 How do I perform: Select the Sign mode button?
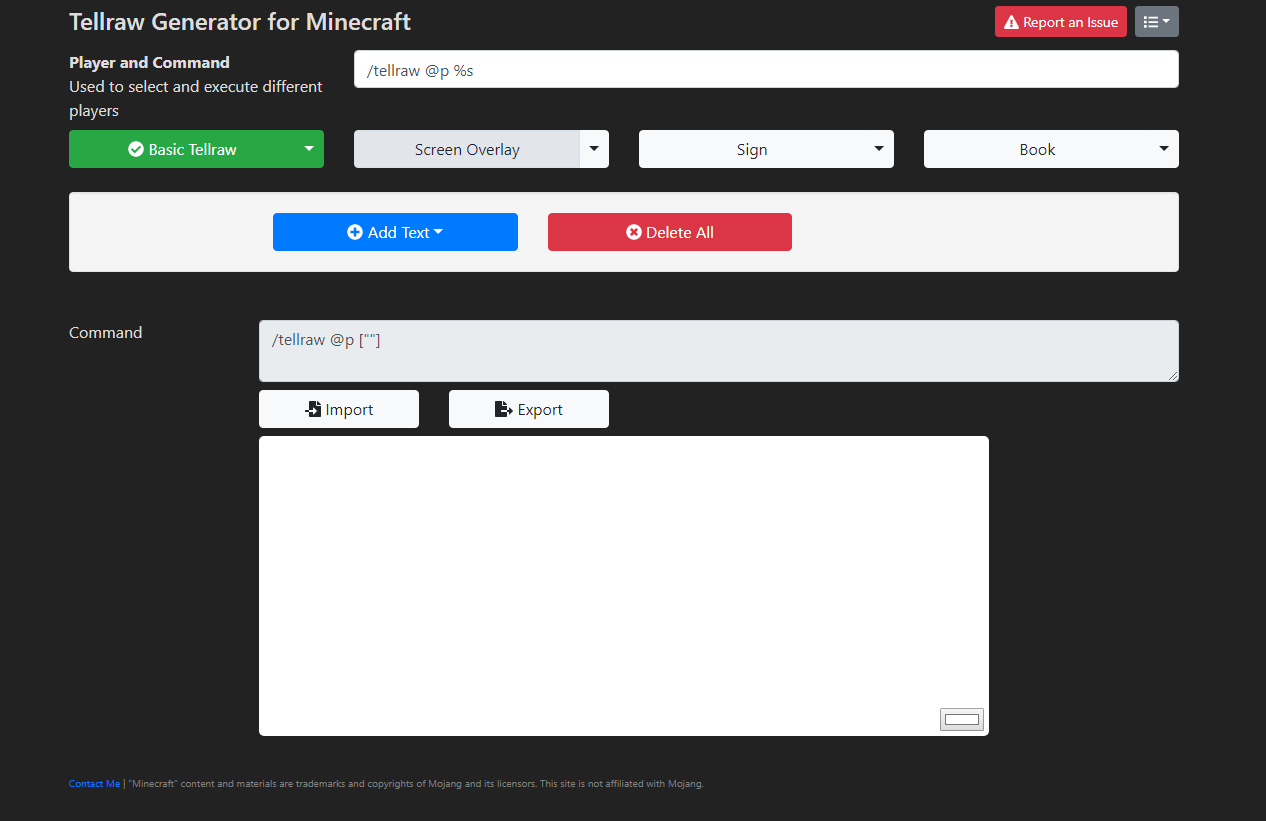(x=751, y=149)
